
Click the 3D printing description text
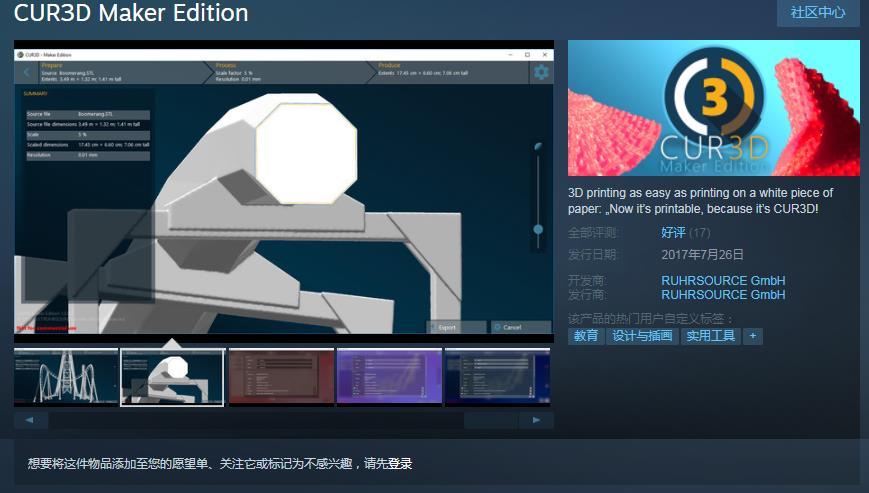click(701, 201)
